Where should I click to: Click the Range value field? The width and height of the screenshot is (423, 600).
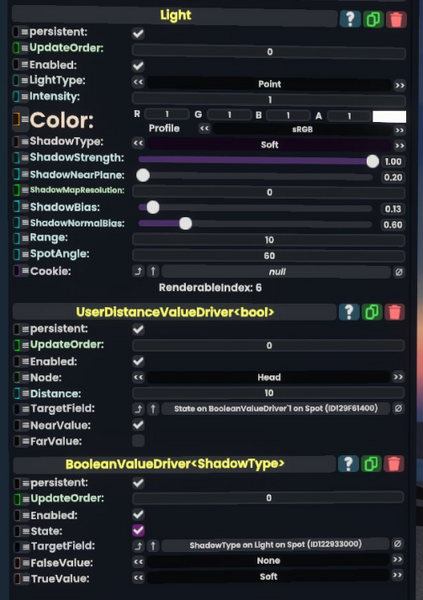click(269, 240)
